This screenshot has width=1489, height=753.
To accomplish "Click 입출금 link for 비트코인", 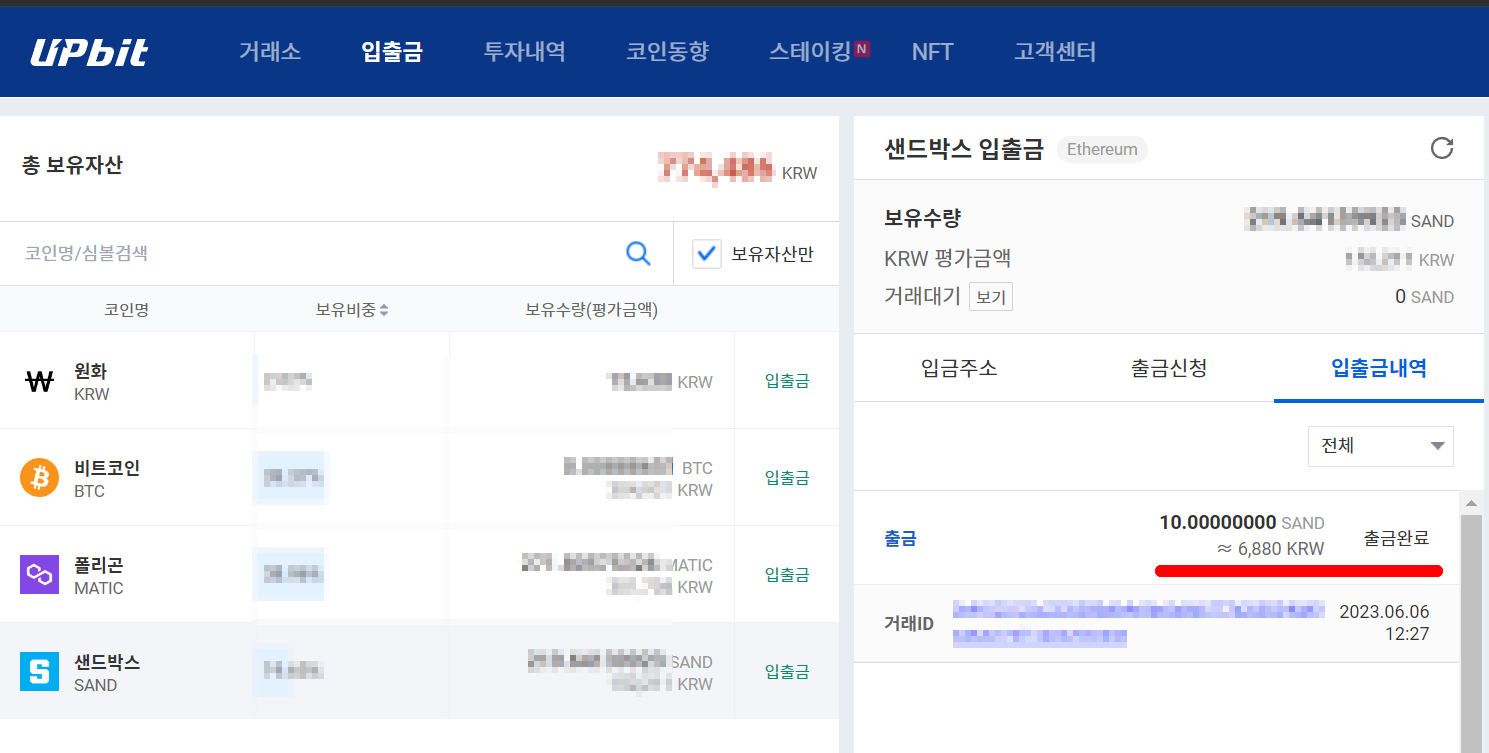I will 787,478.
